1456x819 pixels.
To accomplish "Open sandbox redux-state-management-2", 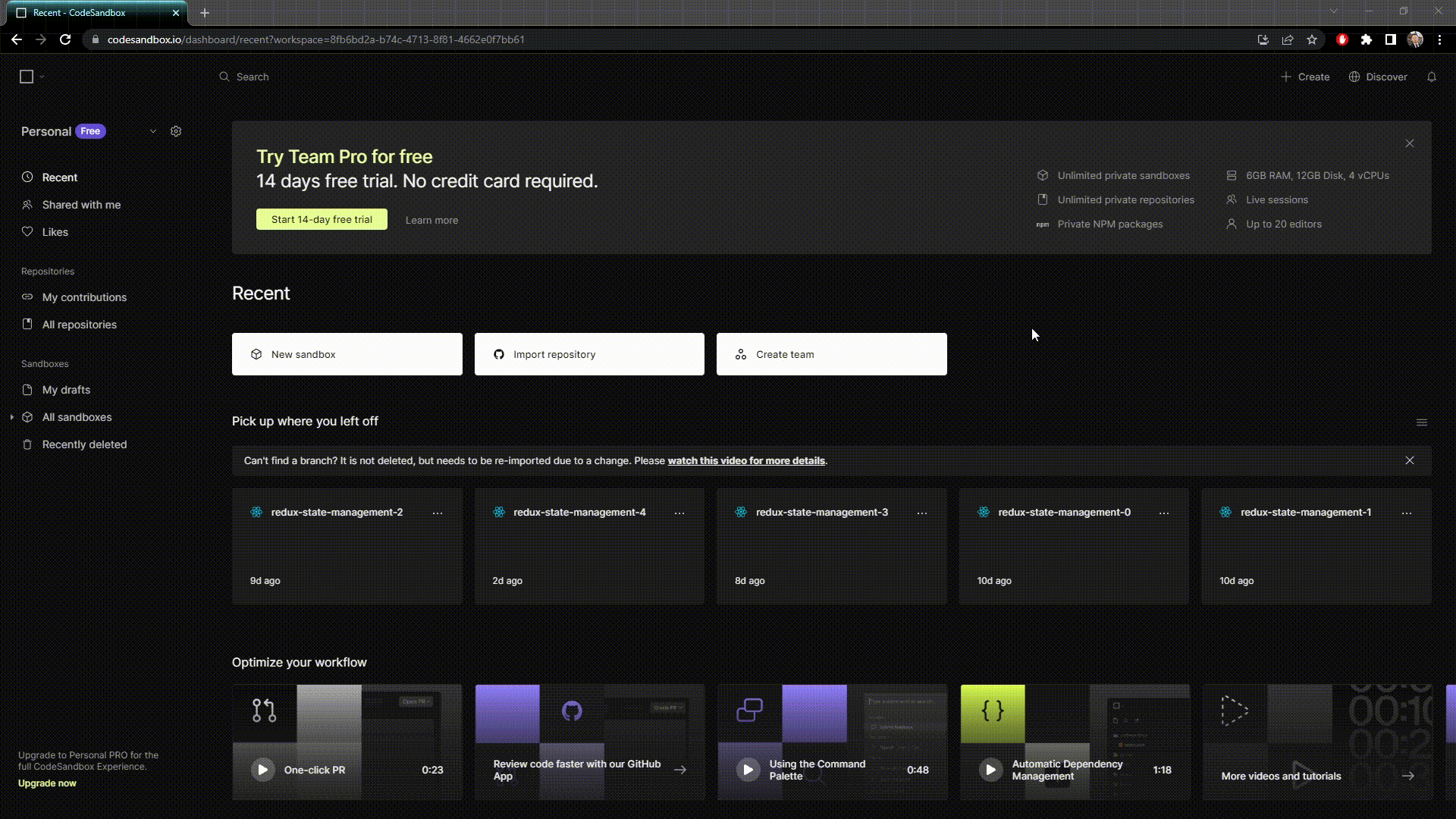I will (347, 547).
